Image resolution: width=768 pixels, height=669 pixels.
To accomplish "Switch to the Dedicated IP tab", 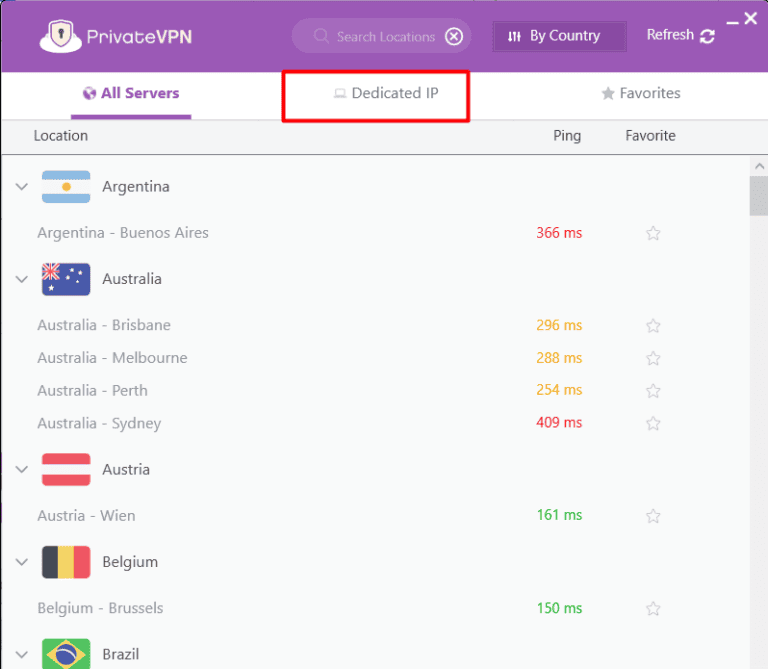I will pos(386,93).
